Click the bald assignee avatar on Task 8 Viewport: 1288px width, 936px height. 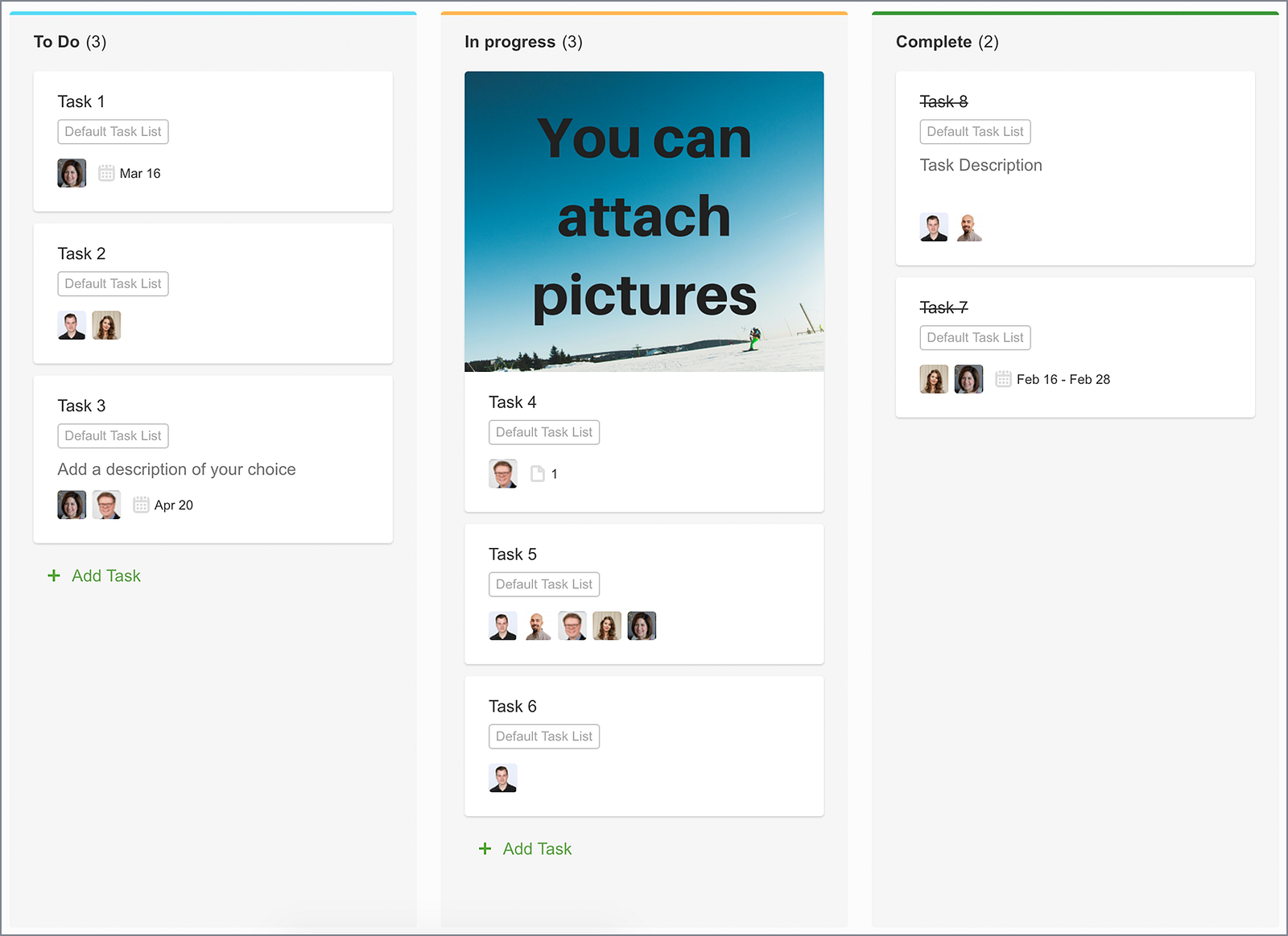click(x=968, y=226)
